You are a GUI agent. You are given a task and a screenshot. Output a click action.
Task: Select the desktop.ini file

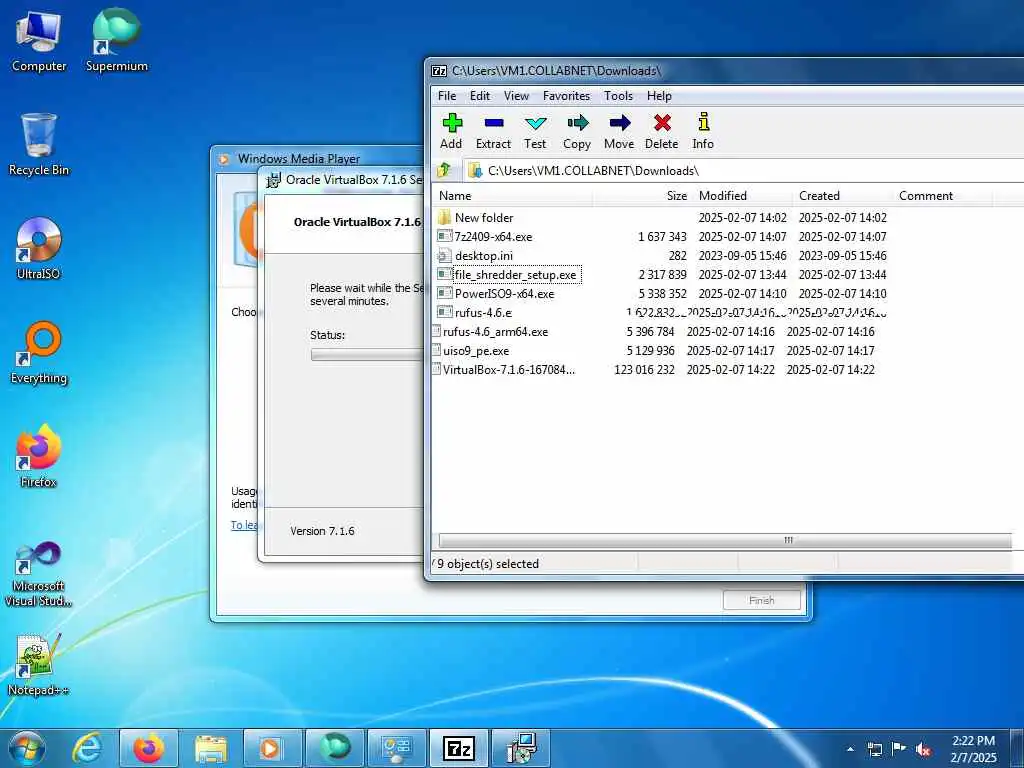click(x=475, y=255)
